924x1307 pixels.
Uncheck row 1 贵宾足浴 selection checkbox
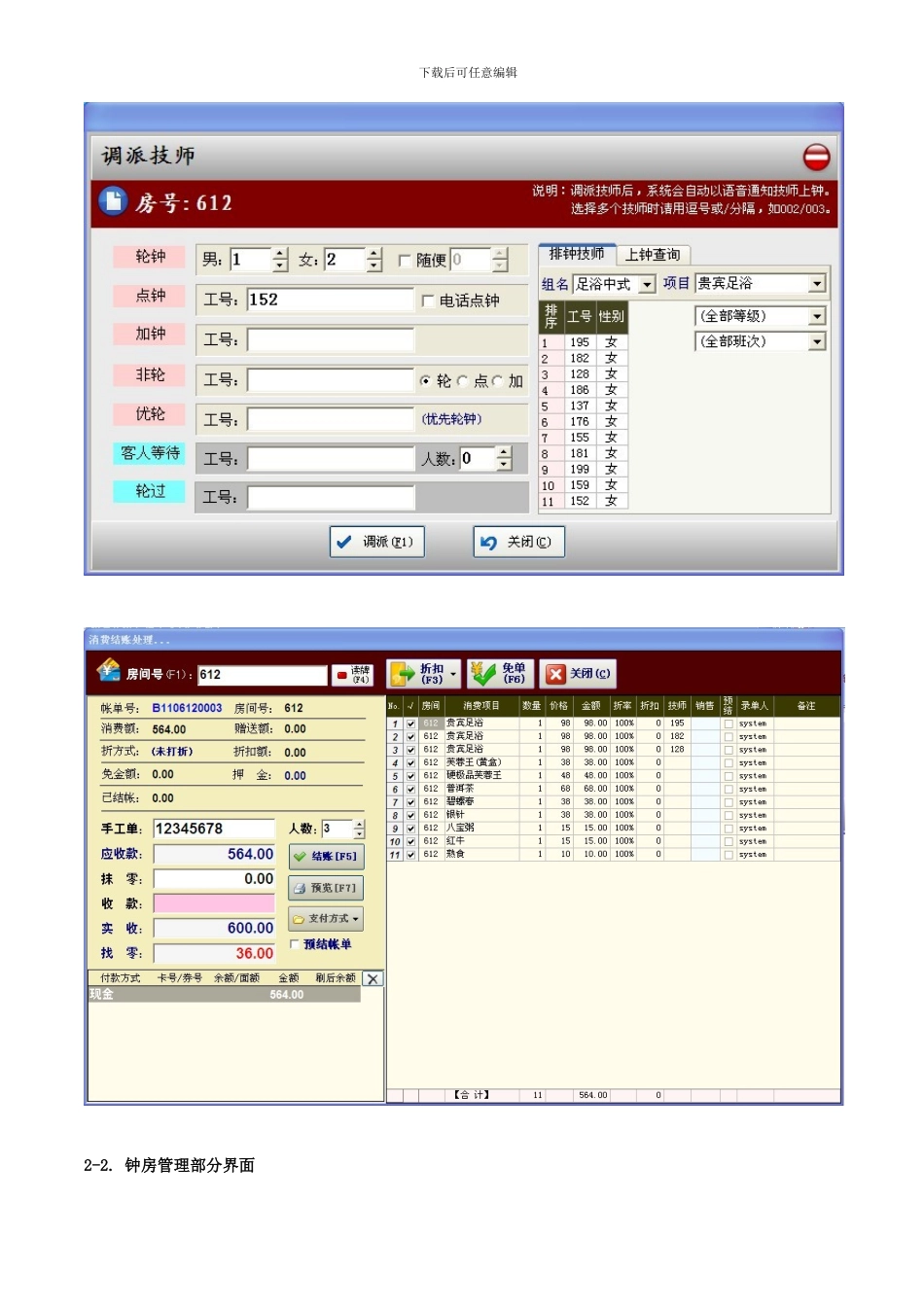(410, 724)
